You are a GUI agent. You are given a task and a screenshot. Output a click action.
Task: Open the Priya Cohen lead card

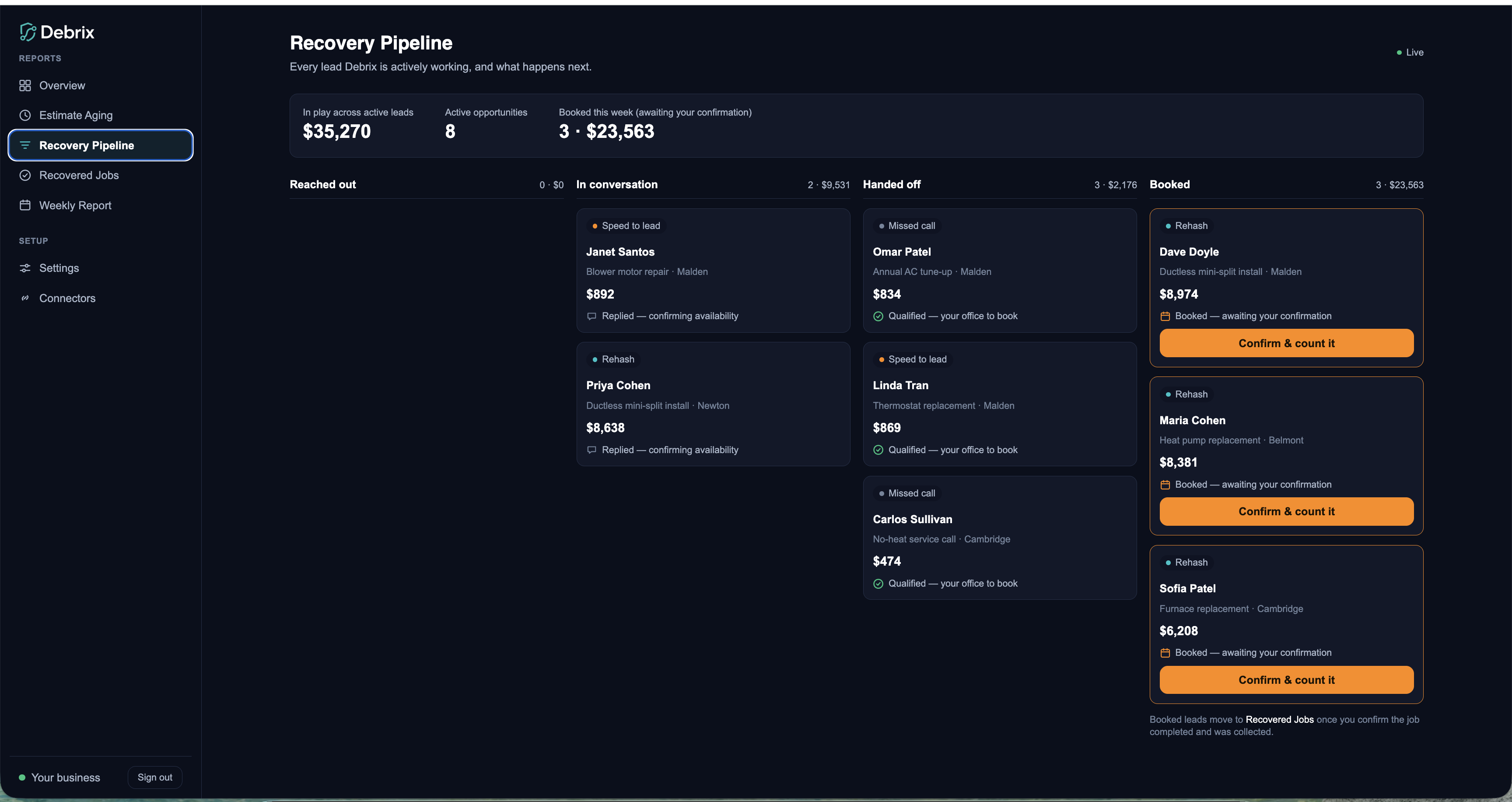point(713,404)
